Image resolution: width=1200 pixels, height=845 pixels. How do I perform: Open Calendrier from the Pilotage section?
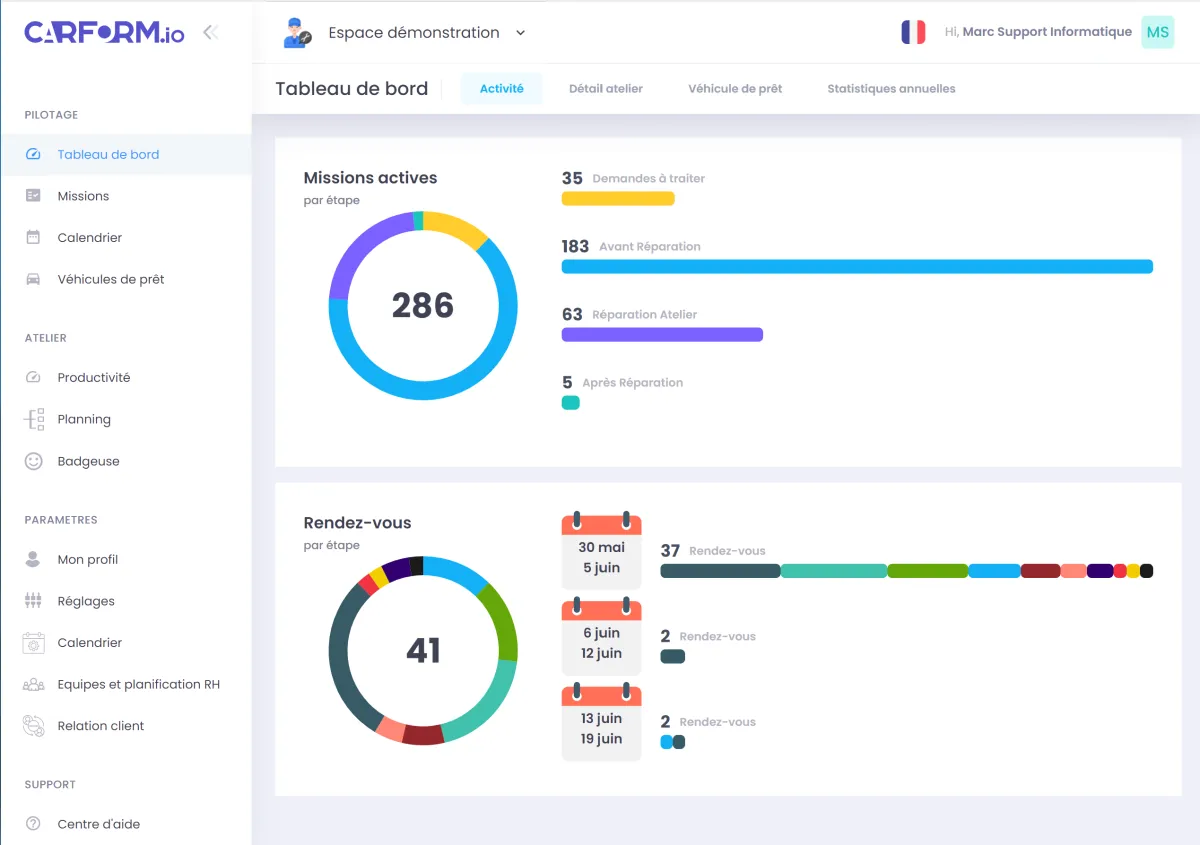pyautogui.click(x=34, y=238)
